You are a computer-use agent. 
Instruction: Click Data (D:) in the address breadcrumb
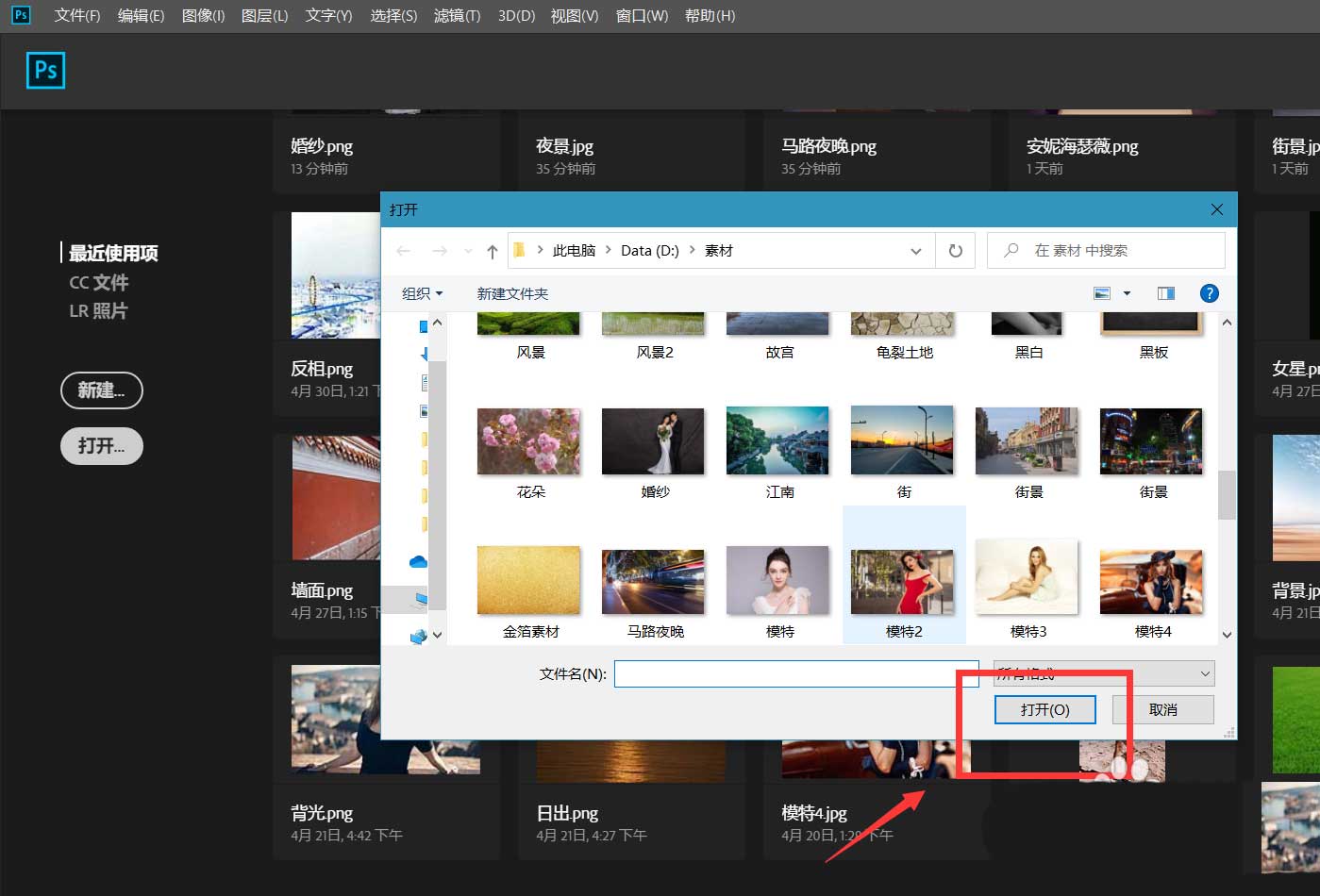(650, 251)
